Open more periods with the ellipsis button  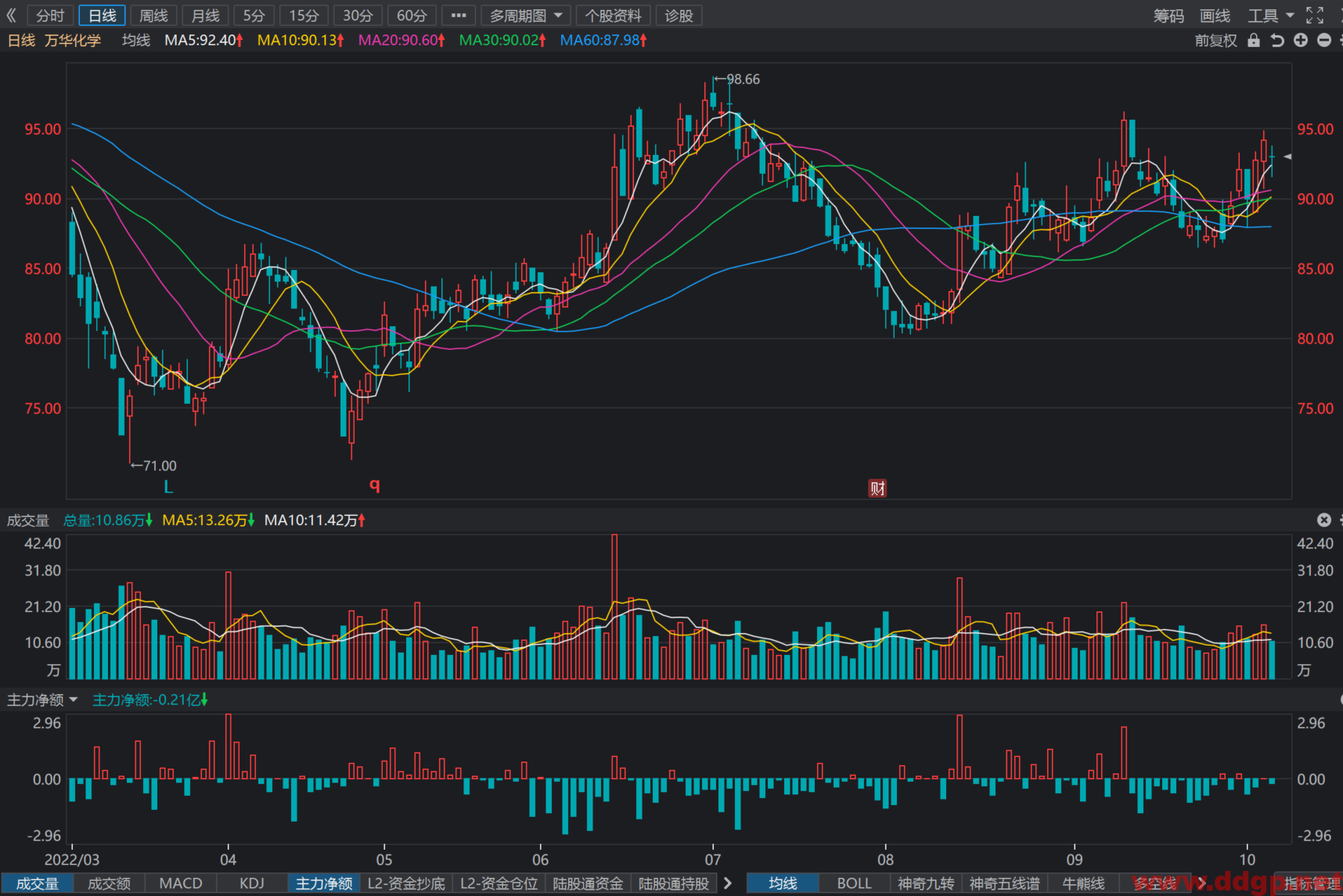pyautogui.click(x=459, y=16)
